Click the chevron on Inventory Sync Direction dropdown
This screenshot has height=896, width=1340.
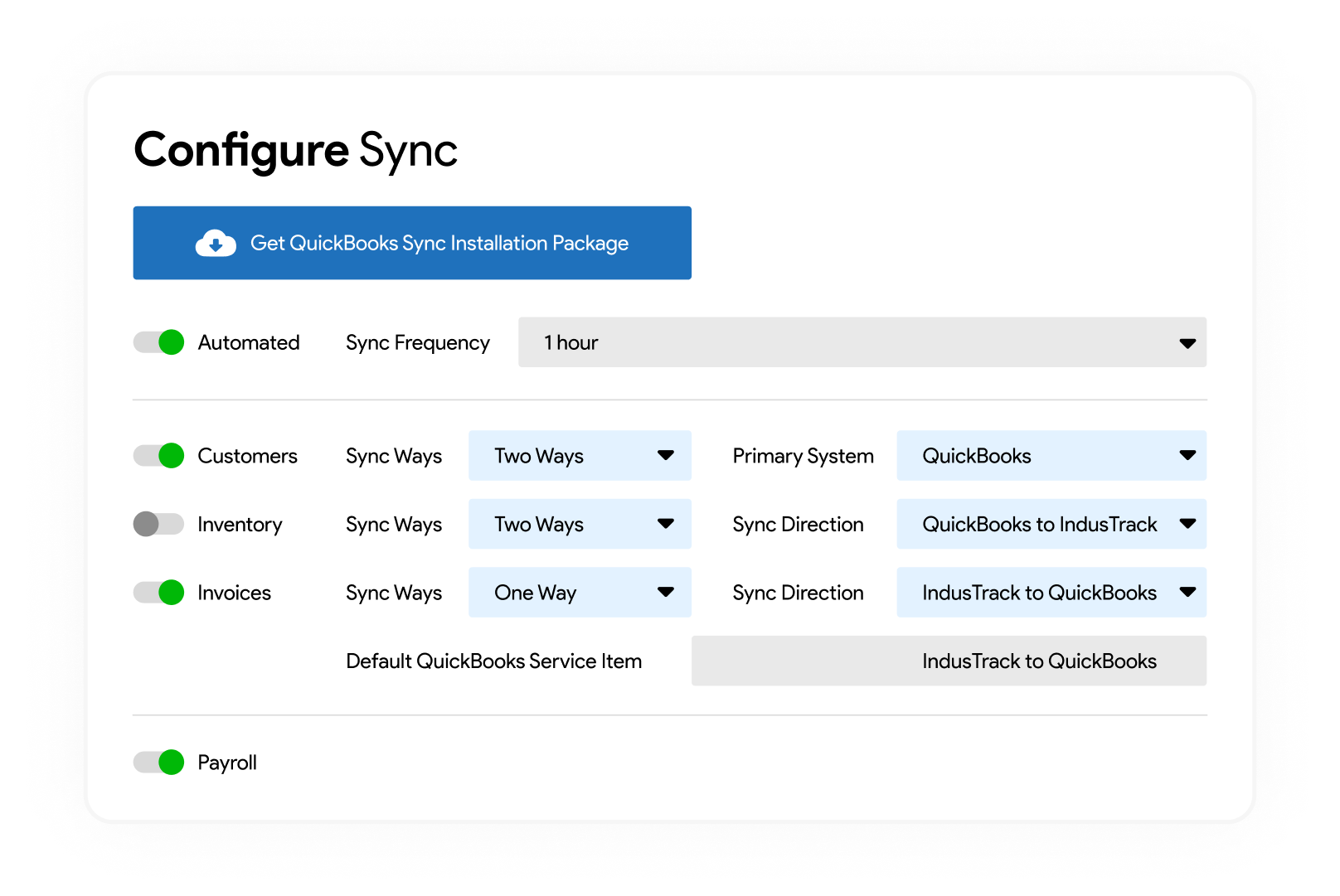[x=1189, y=524]
